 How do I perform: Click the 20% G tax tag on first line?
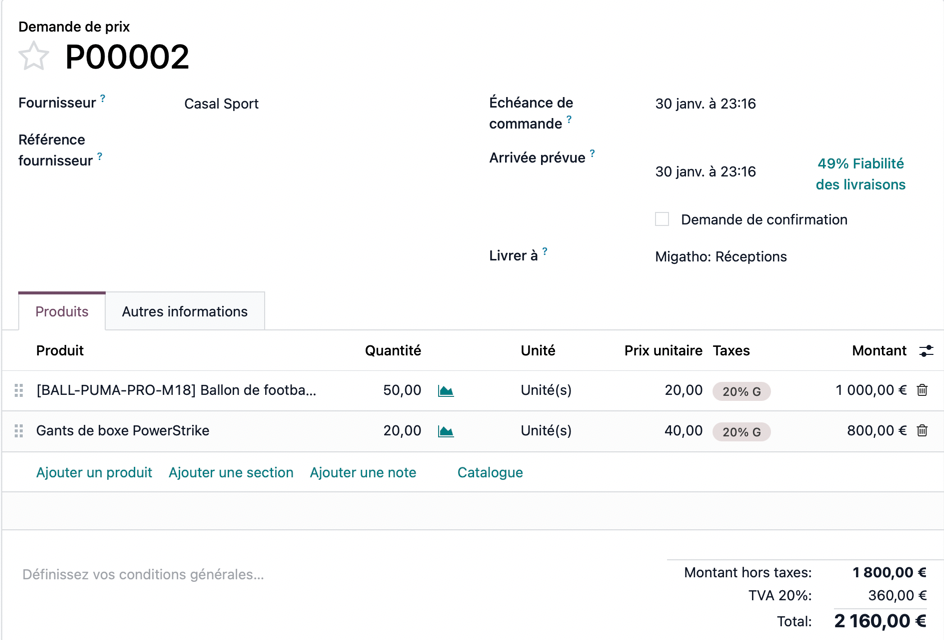(x=741, y=391)
